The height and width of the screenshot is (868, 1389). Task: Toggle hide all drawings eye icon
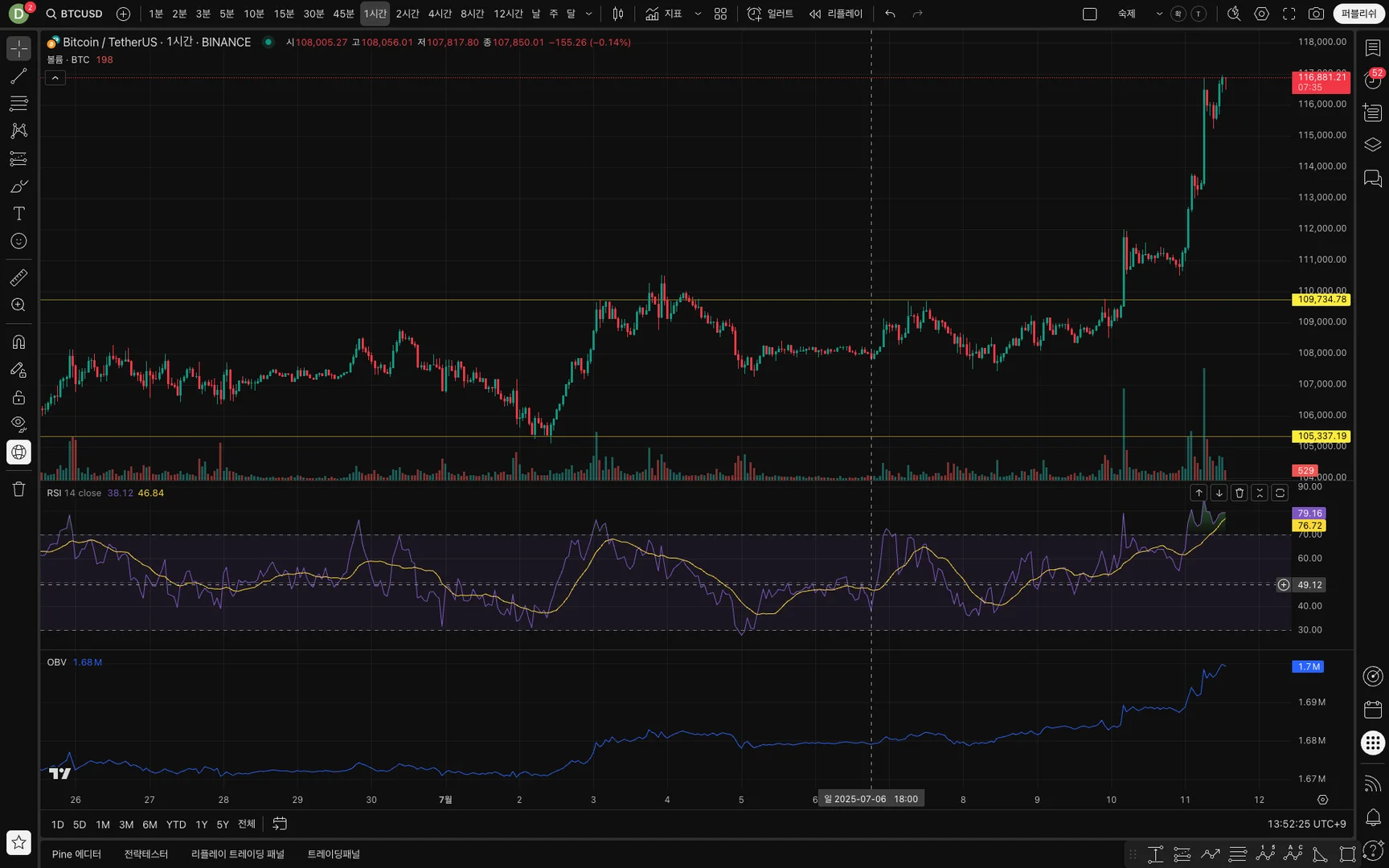pyautogui.click(x=18, y=424)
